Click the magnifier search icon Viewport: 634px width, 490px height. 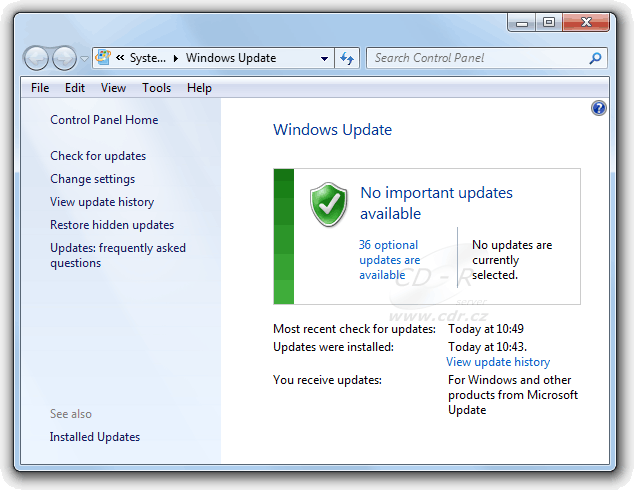(x=595, y=58)
